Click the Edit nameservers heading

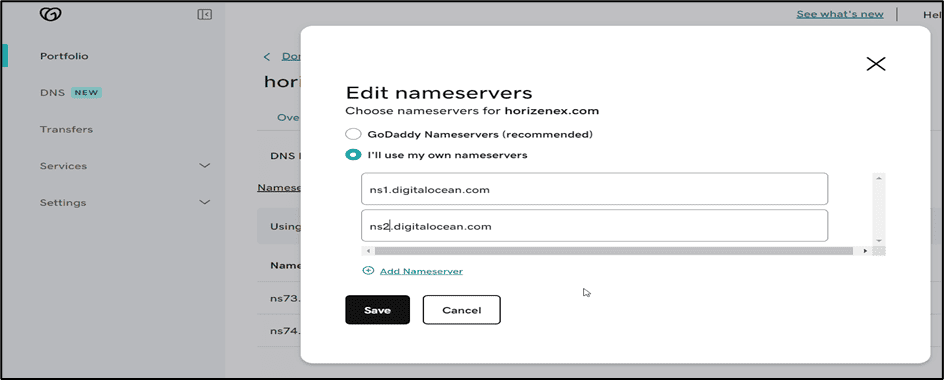439,93
